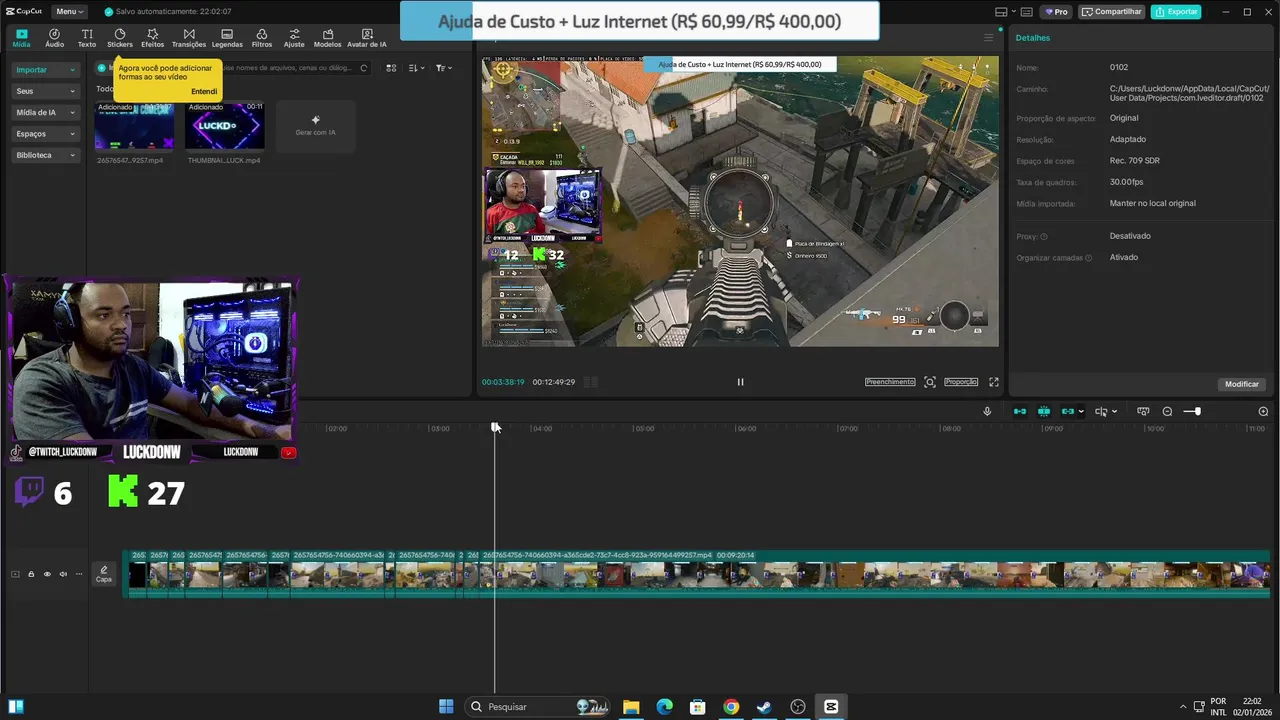This screenshot has width=1280, height=720.
Task: Open File Explorer from taskbar
Action: 631,707
